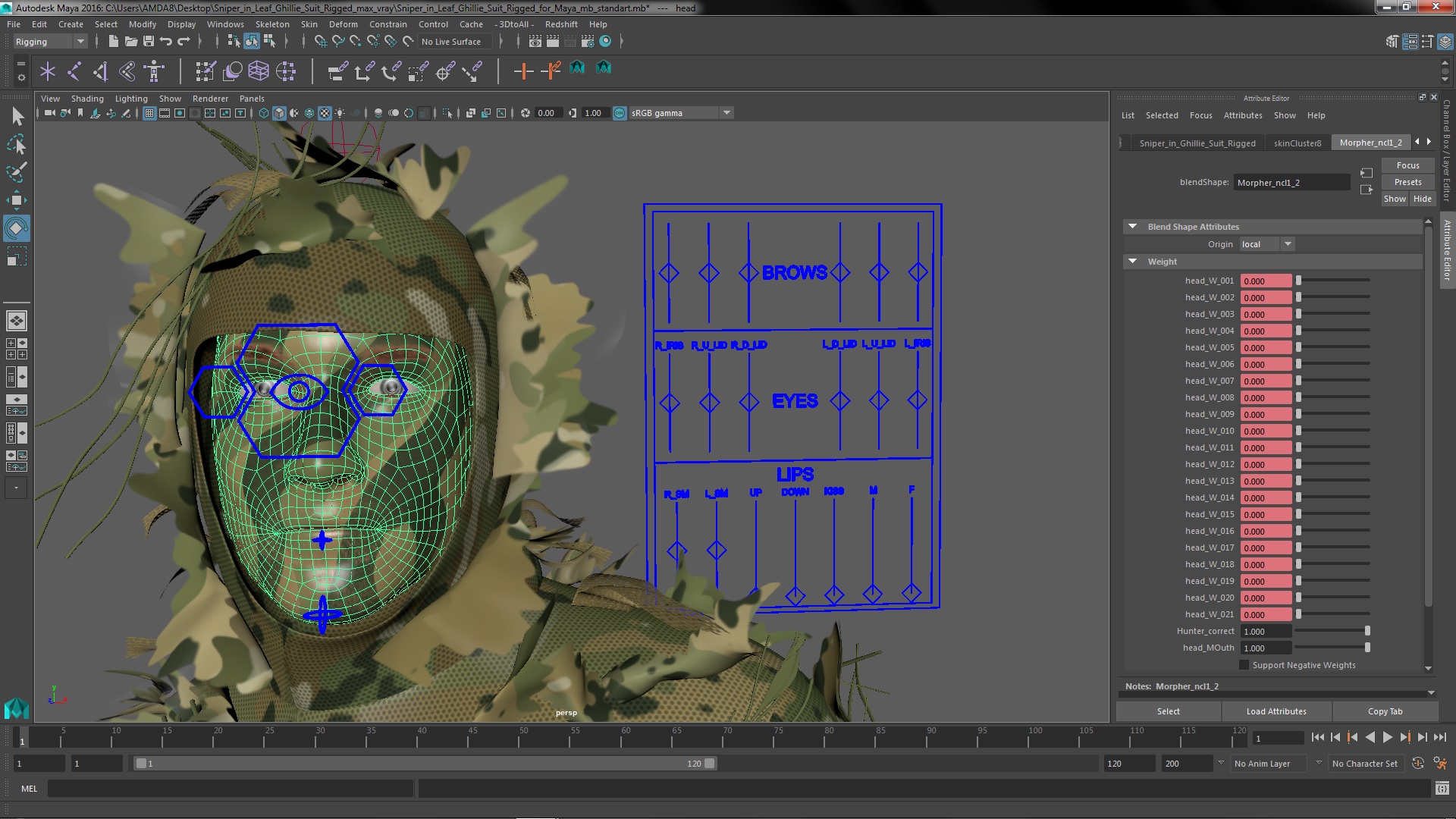Toggle the viewport grid display
This screenshot has width=1456, height=819.
coord(149,113)
